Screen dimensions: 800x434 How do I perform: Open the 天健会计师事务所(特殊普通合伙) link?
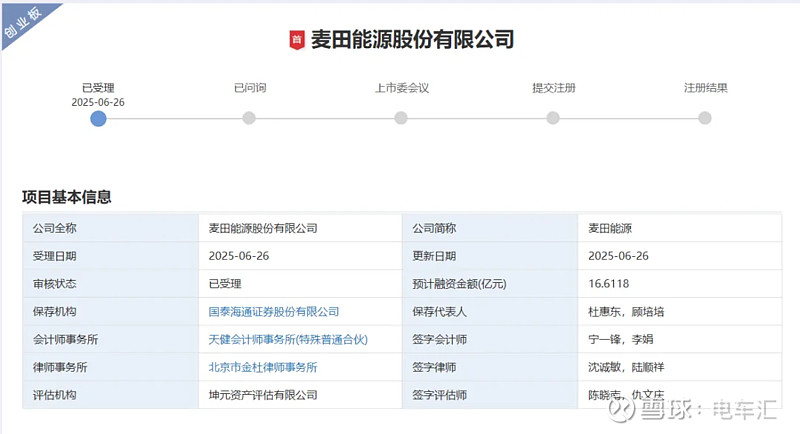pos(288,339)
